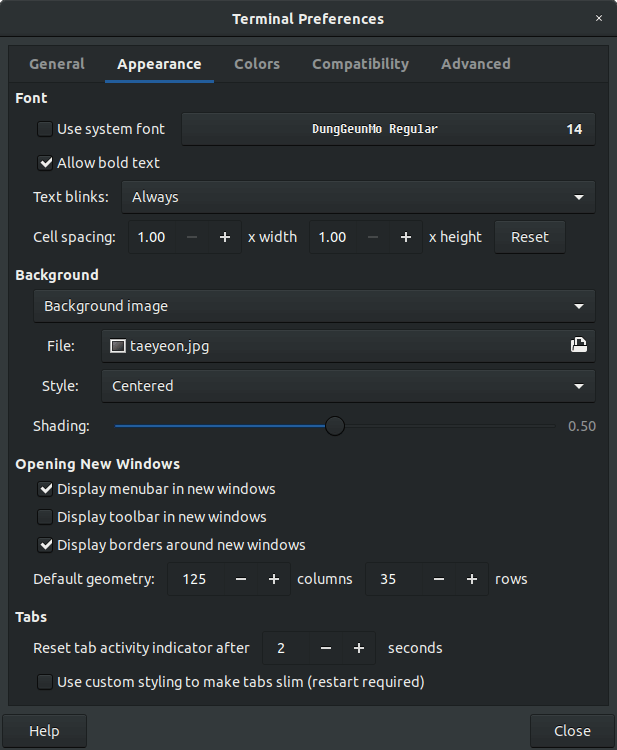
Task: Enable the Use system font checkbox
Action: click(45, 129)
